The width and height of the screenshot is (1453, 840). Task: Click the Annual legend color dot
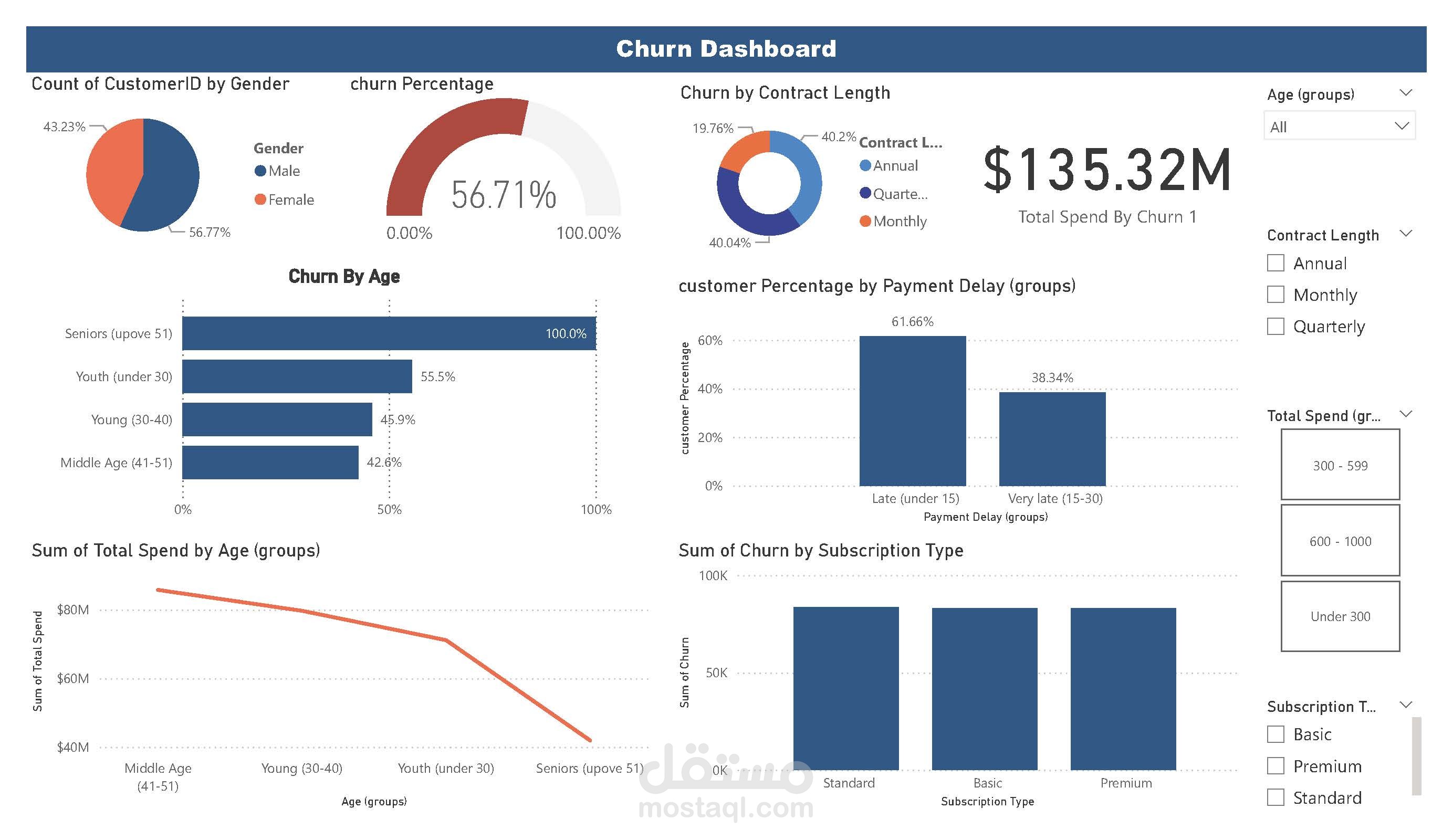(x=865, y=165)
